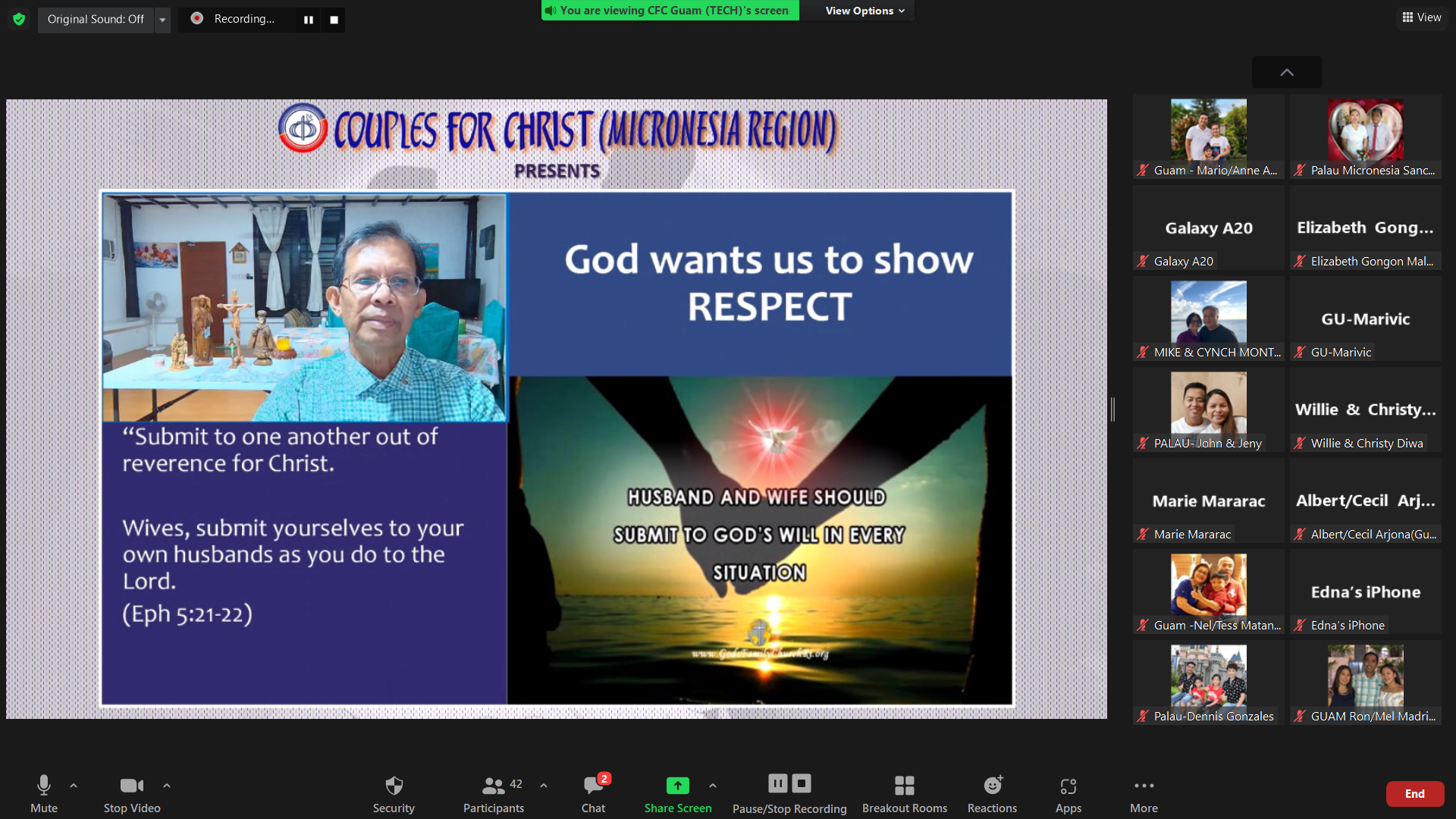
Task: Click the green encryption shield icon
Action: 19,19
